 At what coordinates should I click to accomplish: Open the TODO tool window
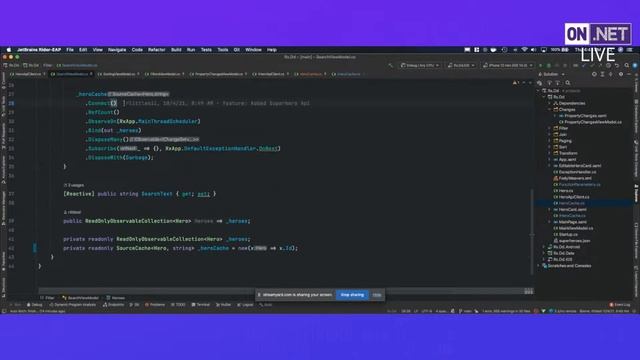coord(178,305)
